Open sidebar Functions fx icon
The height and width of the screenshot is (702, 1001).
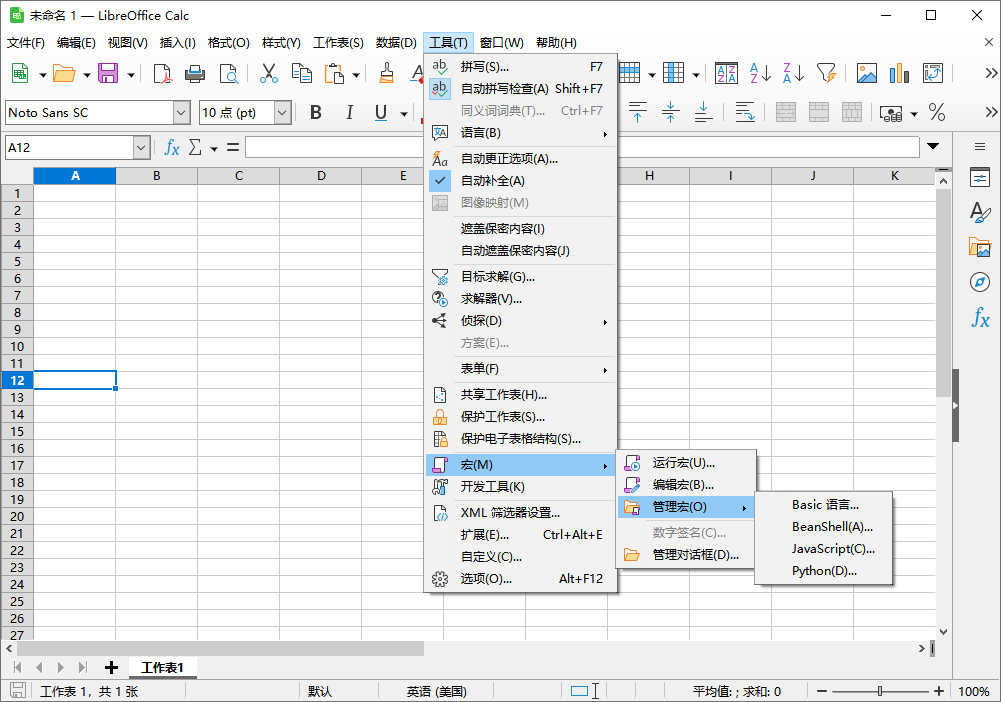tap(981, 317)
